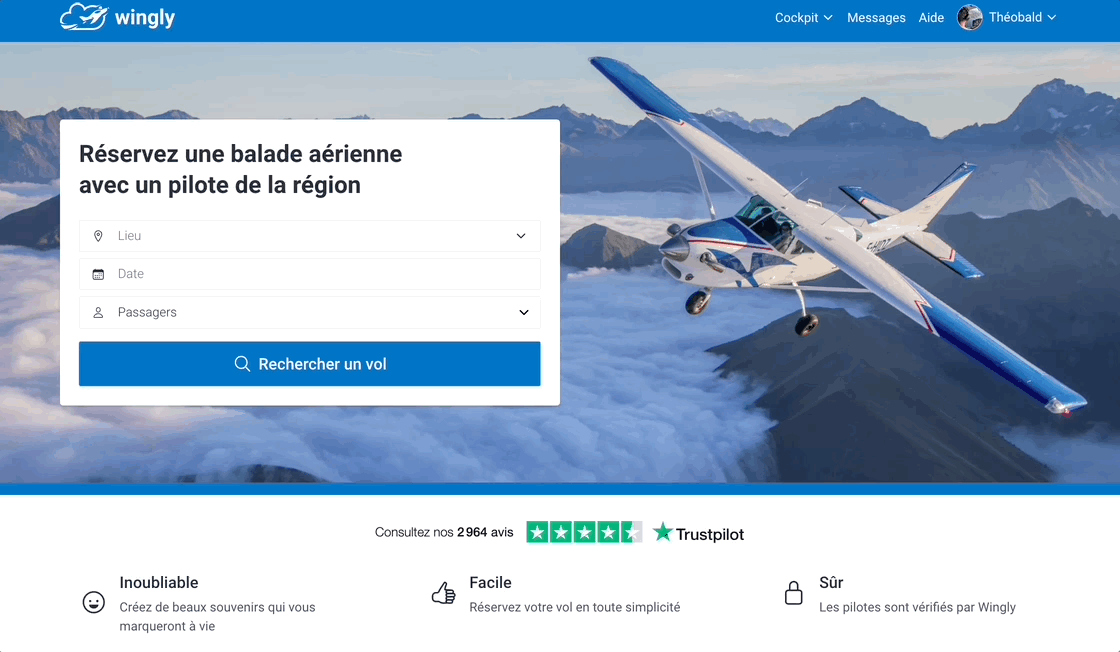Open Messages in the top navigation
The height and width of the screenshot is (652, 1120).
pos(876,17)
